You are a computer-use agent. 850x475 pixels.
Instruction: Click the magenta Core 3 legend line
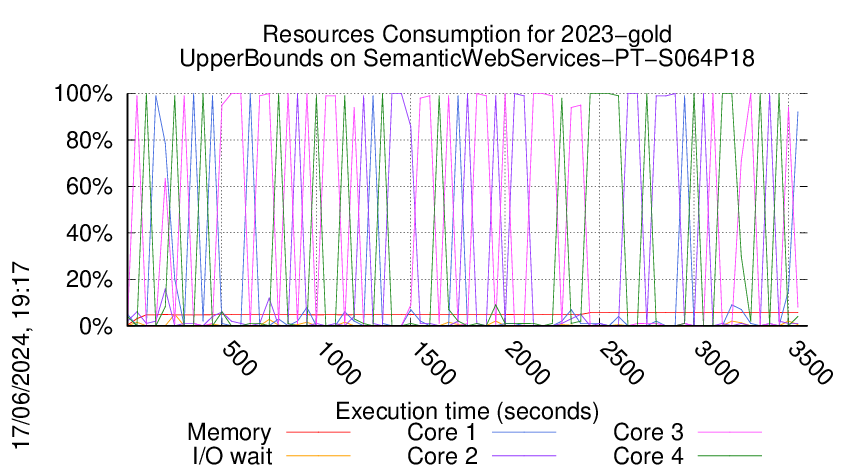coord(730,433)
